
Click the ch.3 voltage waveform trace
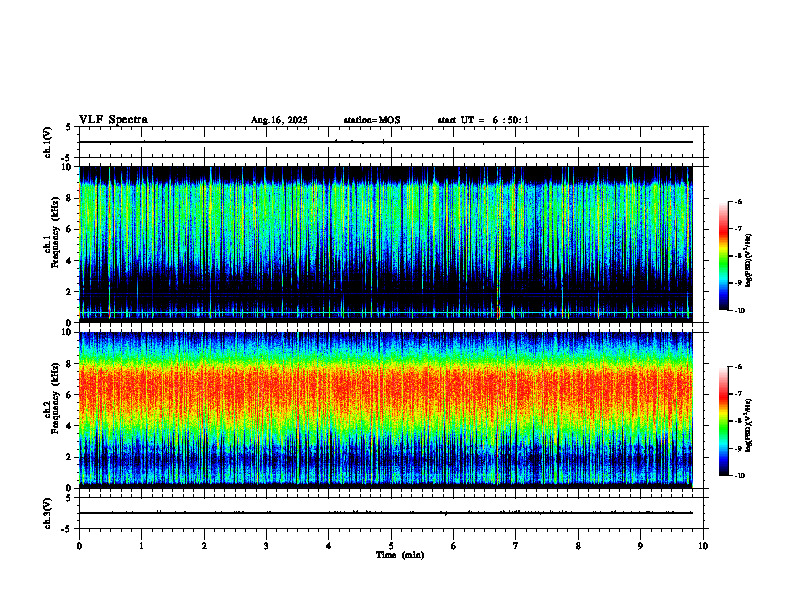coord(386,513)
